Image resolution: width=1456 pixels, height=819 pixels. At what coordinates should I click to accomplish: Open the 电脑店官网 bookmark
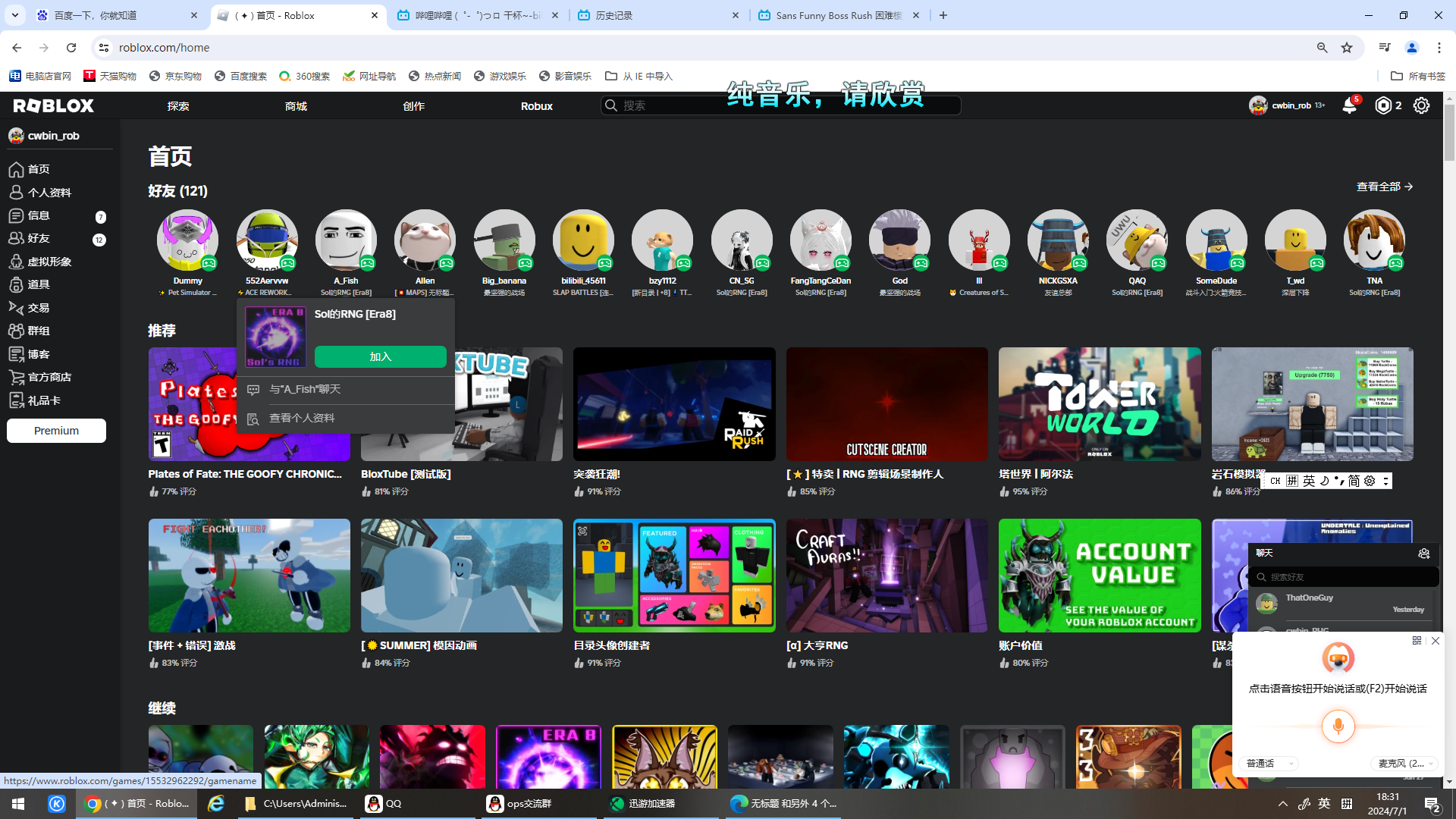pyautogui.click(x=40, y=76)
